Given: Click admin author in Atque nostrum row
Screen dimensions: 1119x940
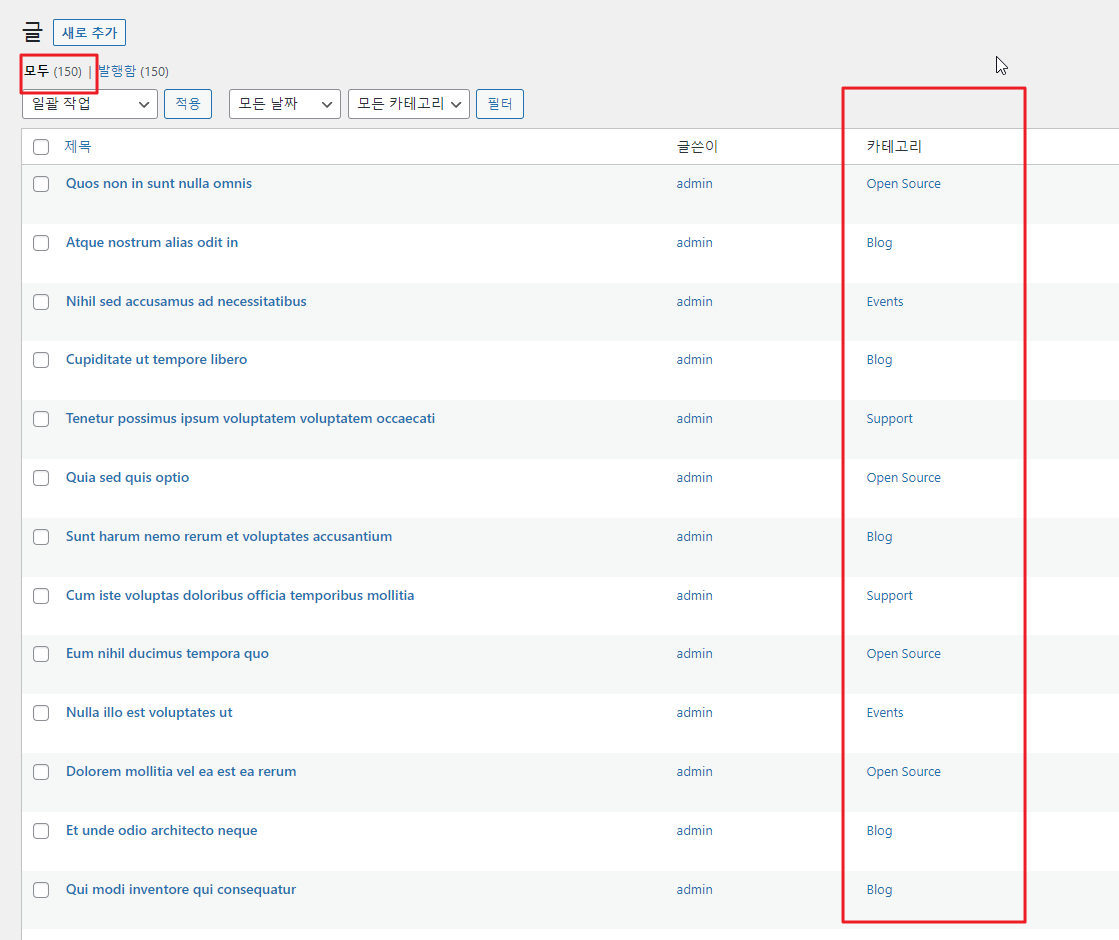Looking at the screenshot, I should point(694,243).
